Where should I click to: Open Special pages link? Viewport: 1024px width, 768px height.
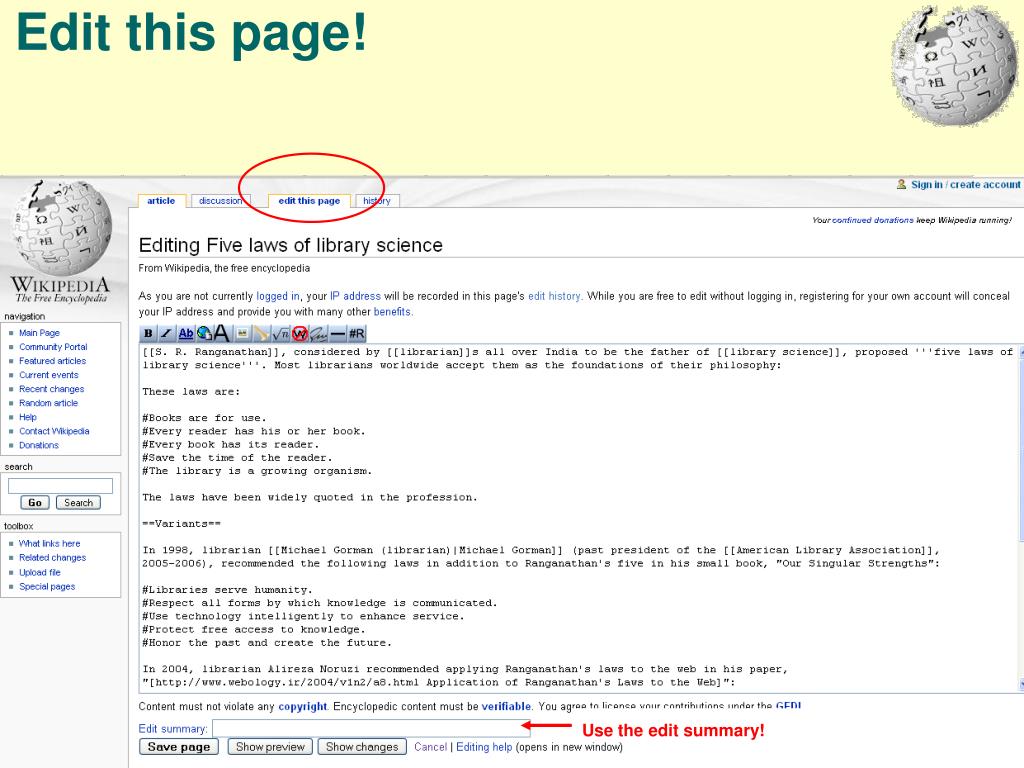[47, 586]
